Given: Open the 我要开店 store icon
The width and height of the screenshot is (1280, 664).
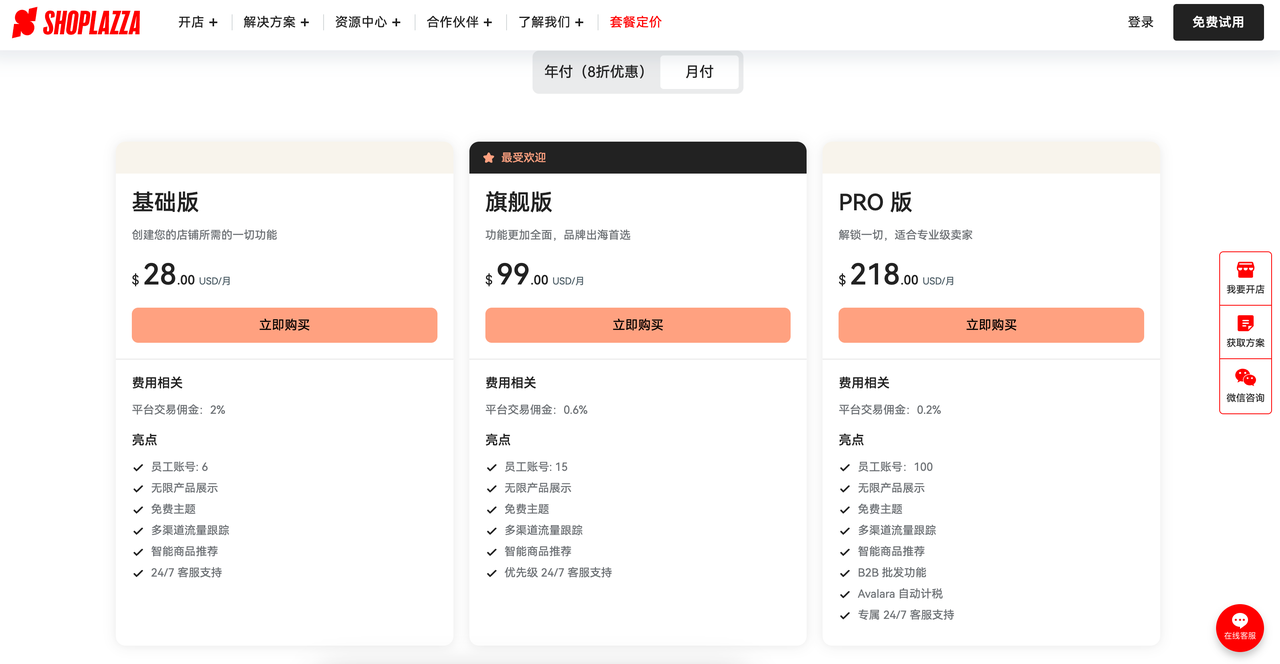Looking at the screenshot, I should coord(1245,270).
